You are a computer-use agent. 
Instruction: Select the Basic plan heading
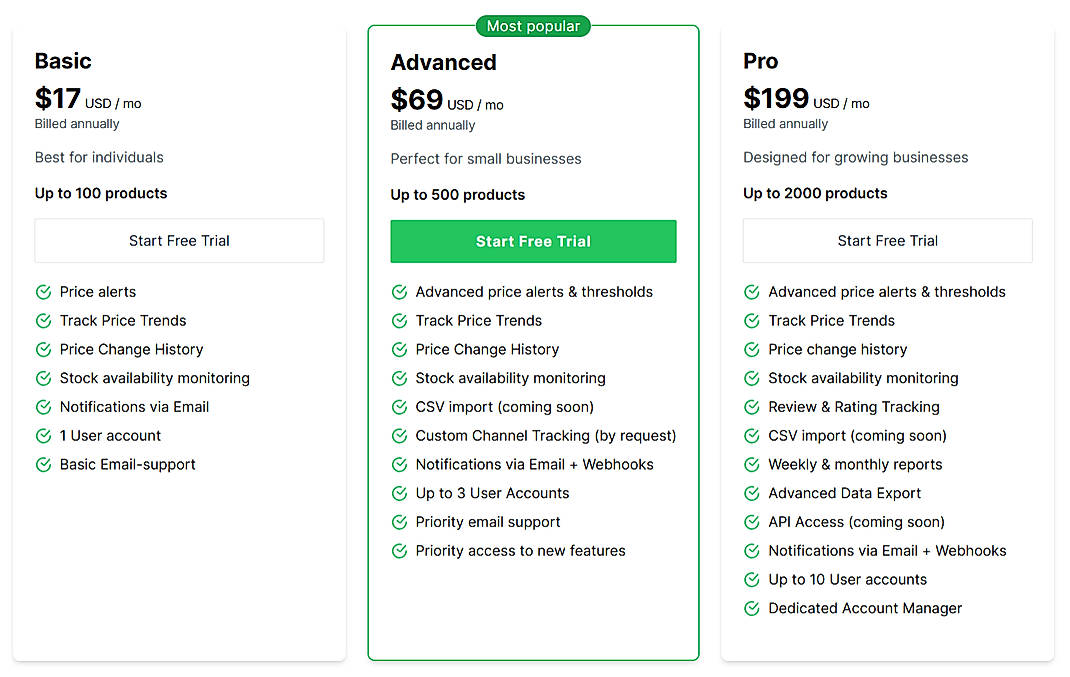pos(63,61)
